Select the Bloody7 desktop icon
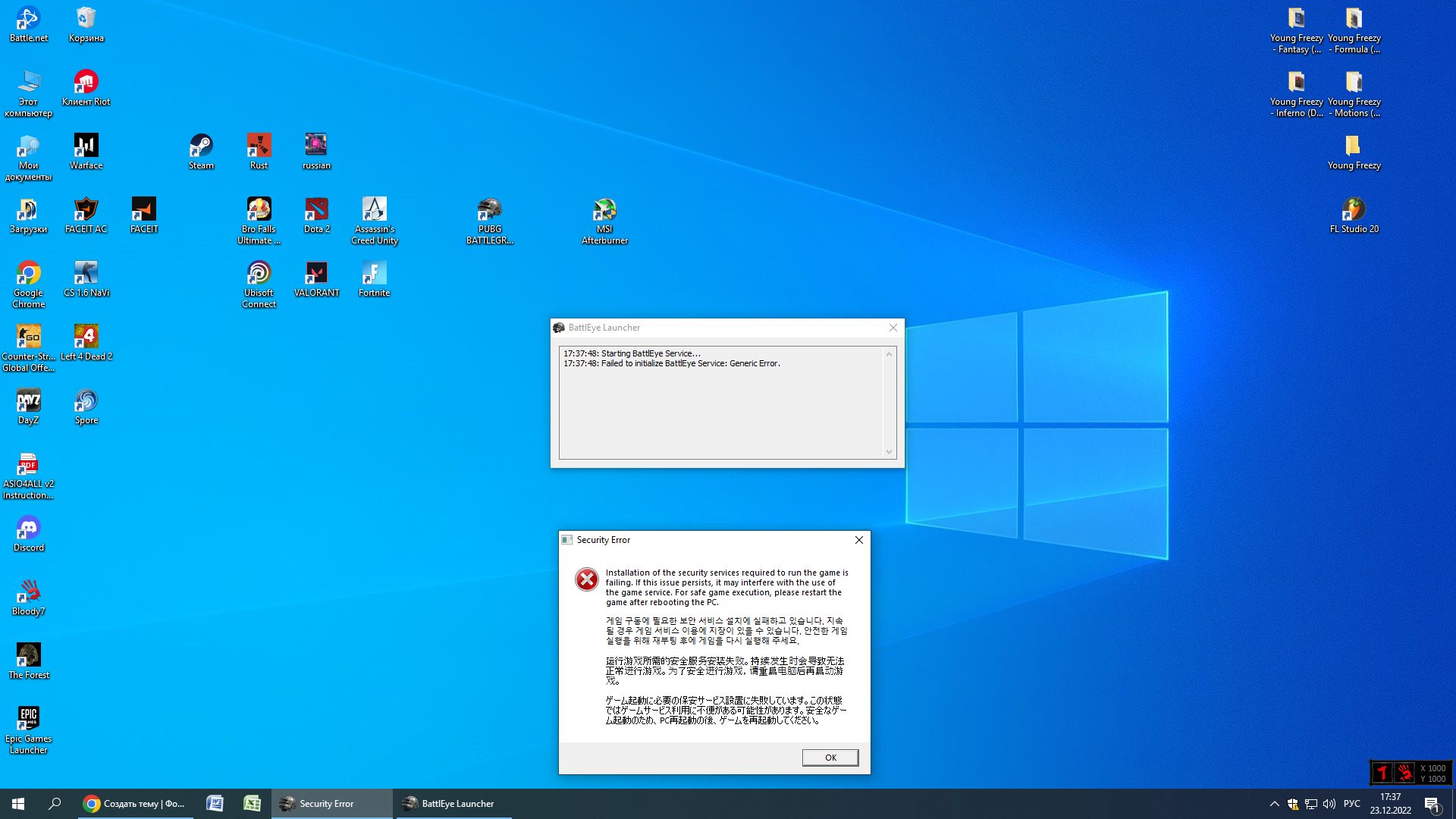Screen dimensions: 1456x819 tap(29, 598)
